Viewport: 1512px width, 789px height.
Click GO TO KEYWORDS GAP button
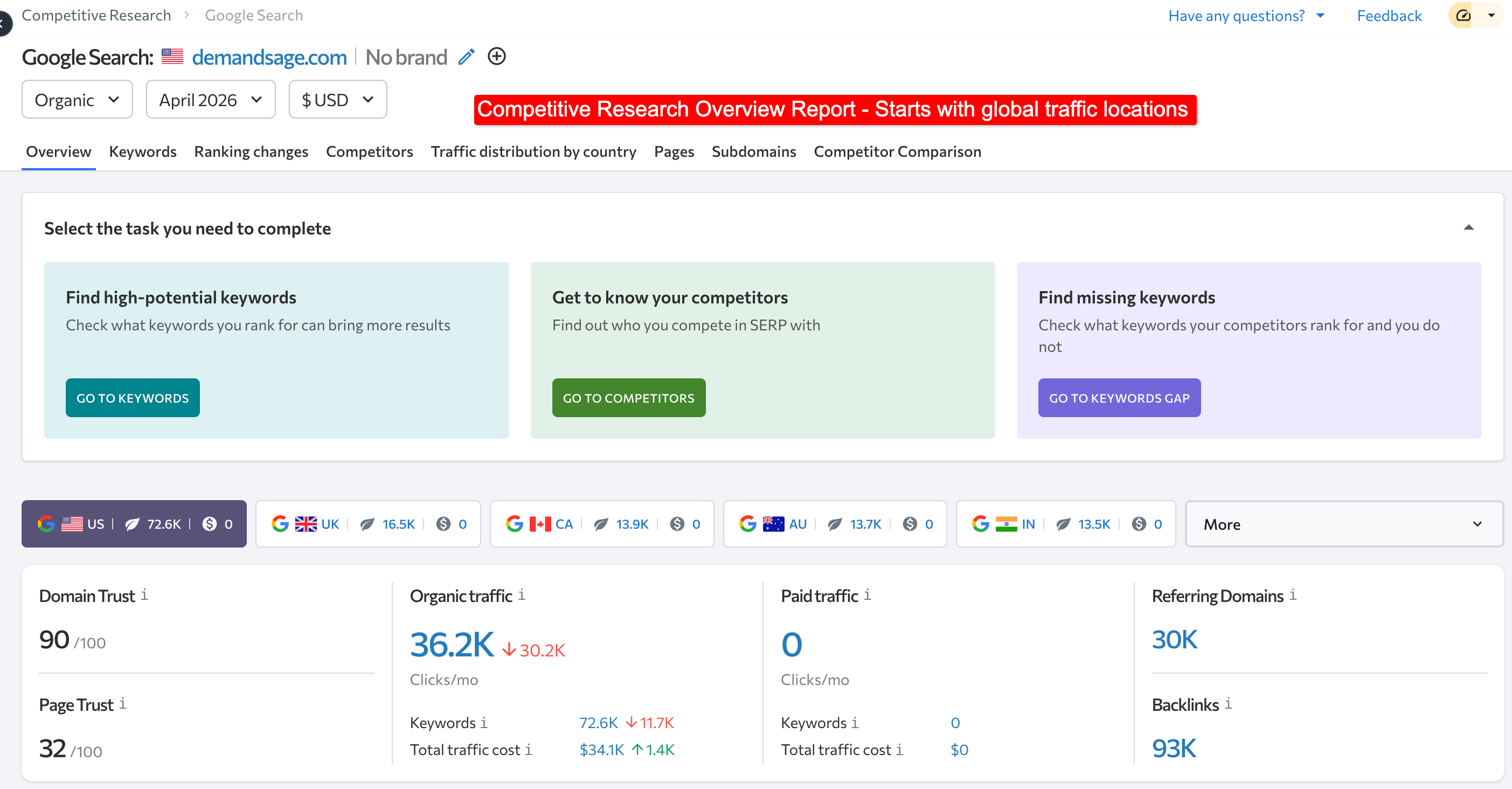[x=1119, y=398]
